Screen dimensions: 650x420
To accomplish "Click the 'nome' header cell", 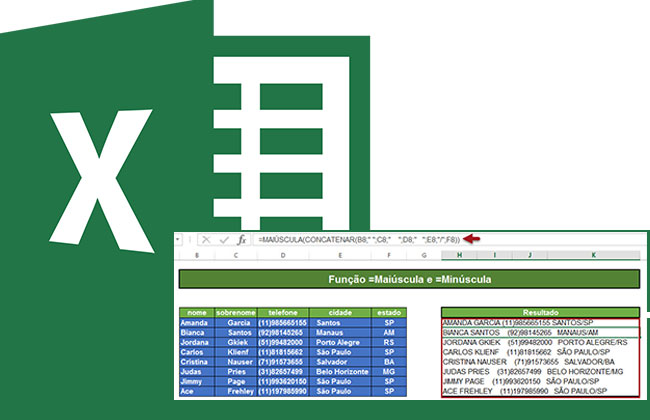I will point(197,313).
